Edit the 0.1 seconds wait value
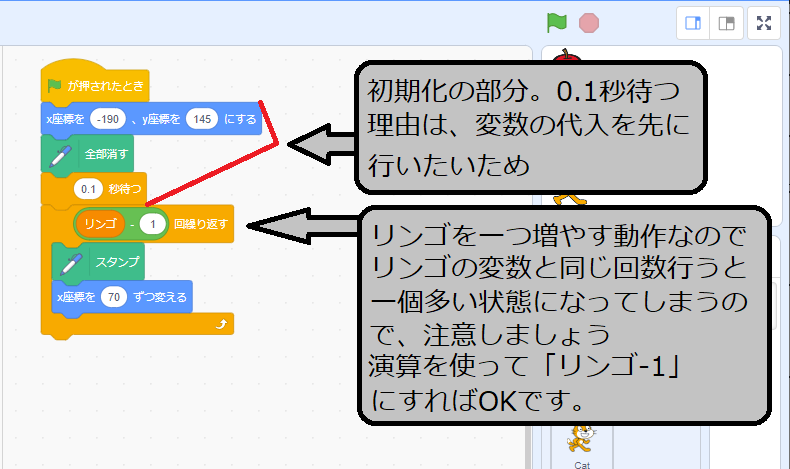The image size is (790, 469). click(88, 189)
